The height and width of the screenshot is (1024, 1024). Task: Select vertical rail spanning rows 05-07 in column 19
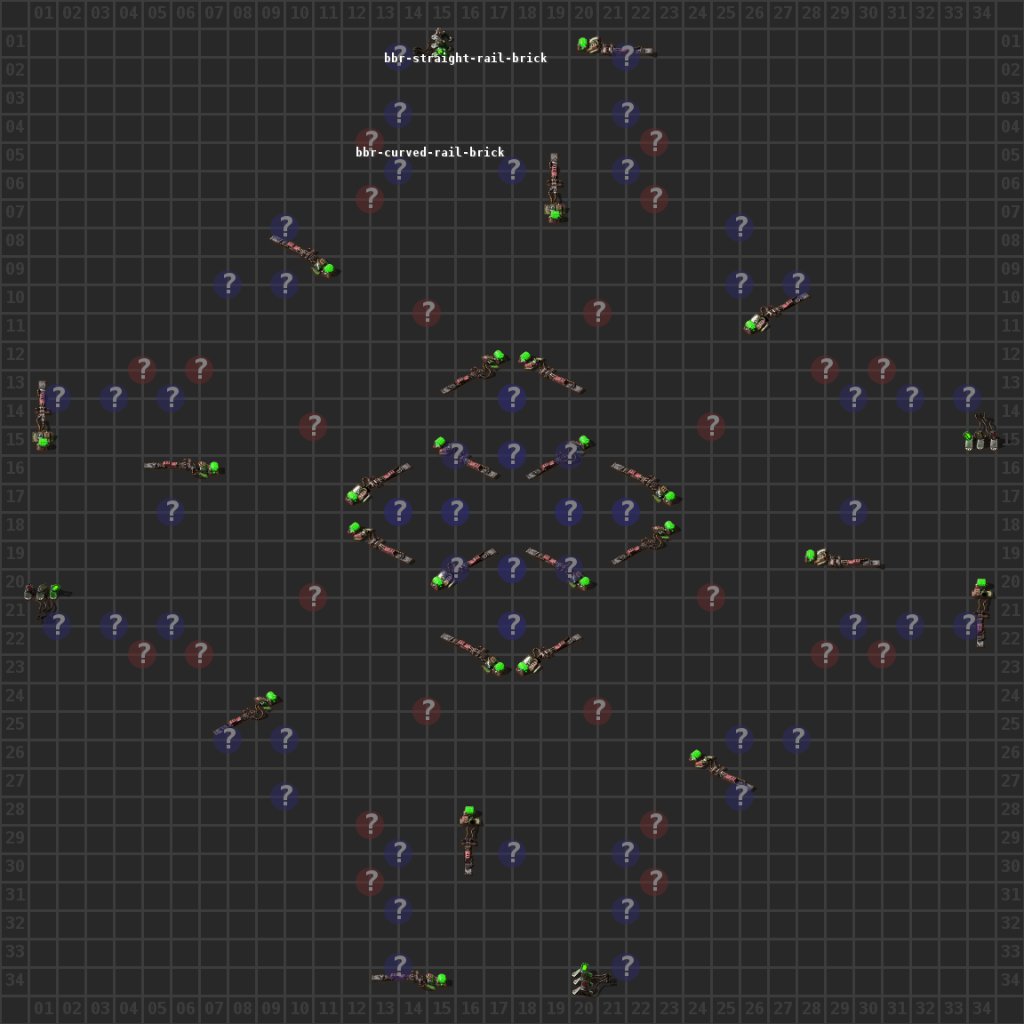pos(555,187)
